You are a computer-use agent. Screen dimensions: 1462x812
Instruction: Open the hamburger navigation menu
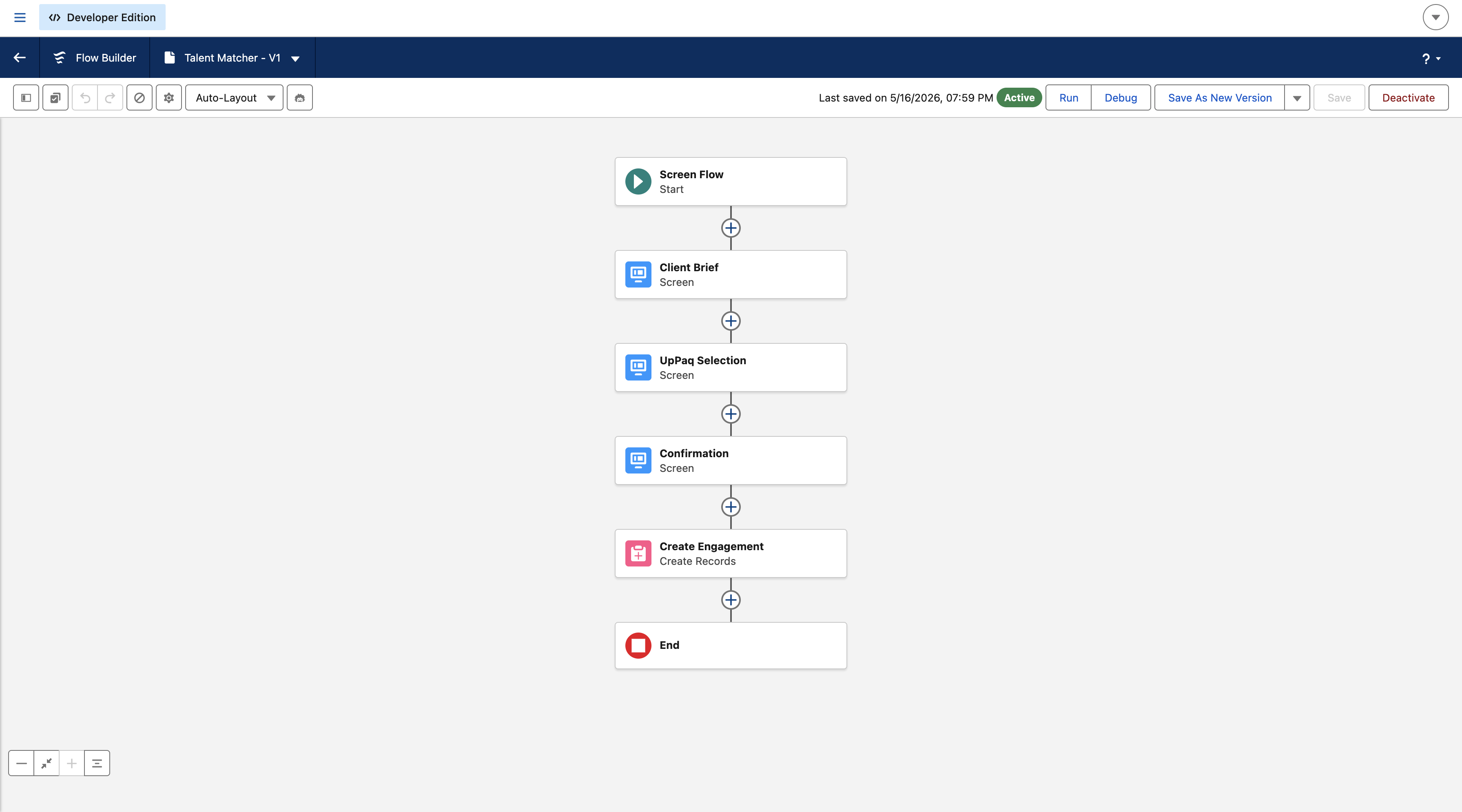[x=20, y=18]
